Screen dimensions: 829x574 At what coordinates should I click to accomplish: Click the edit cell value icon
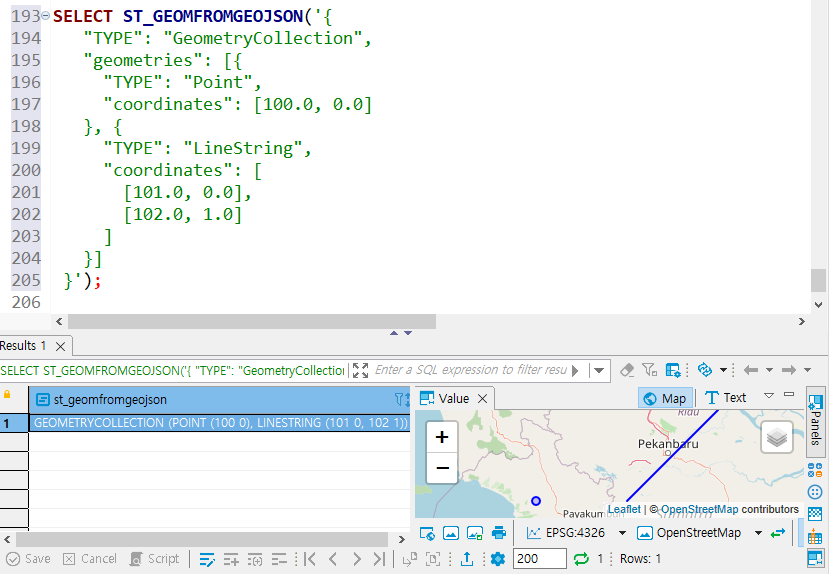click(x=207, y=559)
